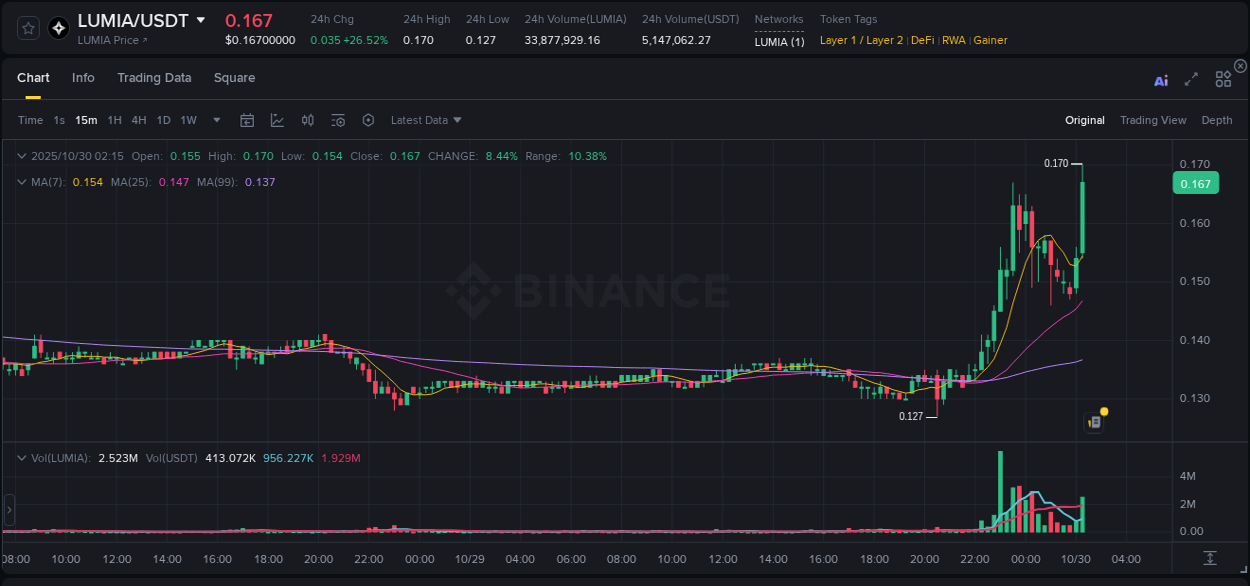Image resolution: width=1250 pixels, height=586 pixels.
Task: Switch to the Trading Data tab
Action: tap(154, 78)
